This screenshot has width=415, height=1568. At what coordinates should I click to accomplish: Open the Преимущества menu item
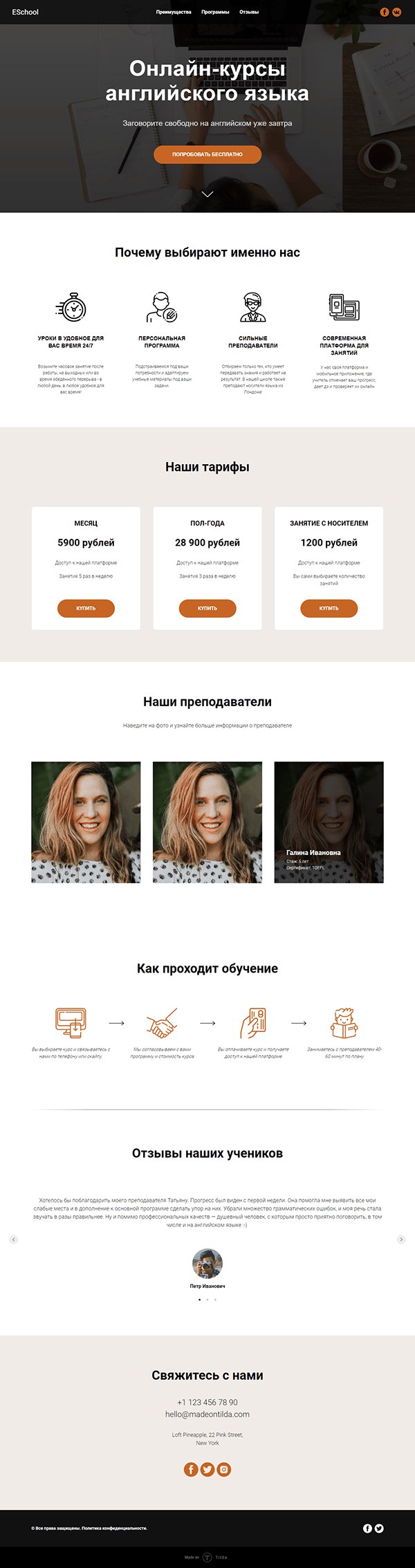tap(174, 12)
